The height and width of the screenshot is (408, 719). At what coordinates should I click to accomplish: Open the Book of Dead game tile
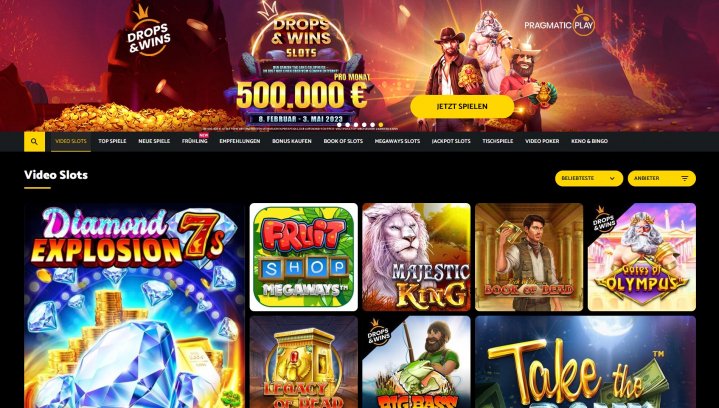529,257
